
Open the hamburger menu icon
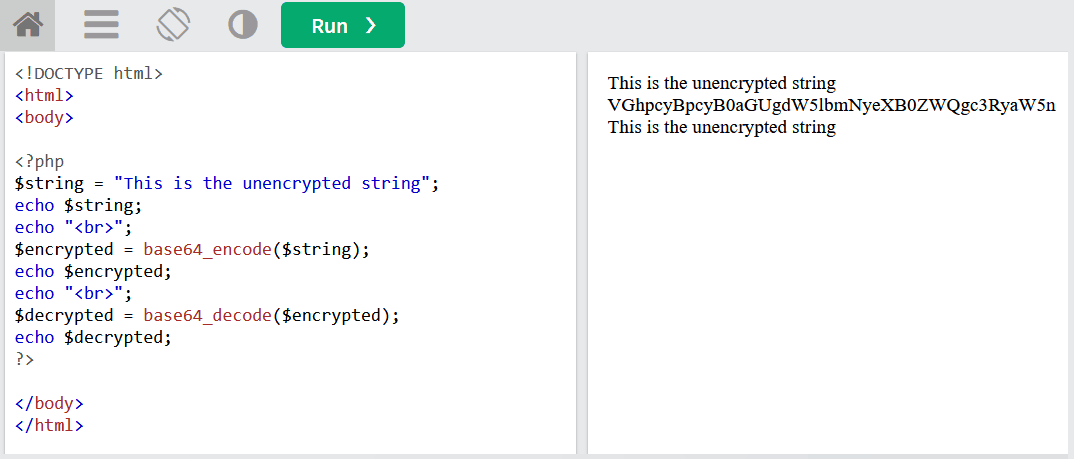click(101, 25)
